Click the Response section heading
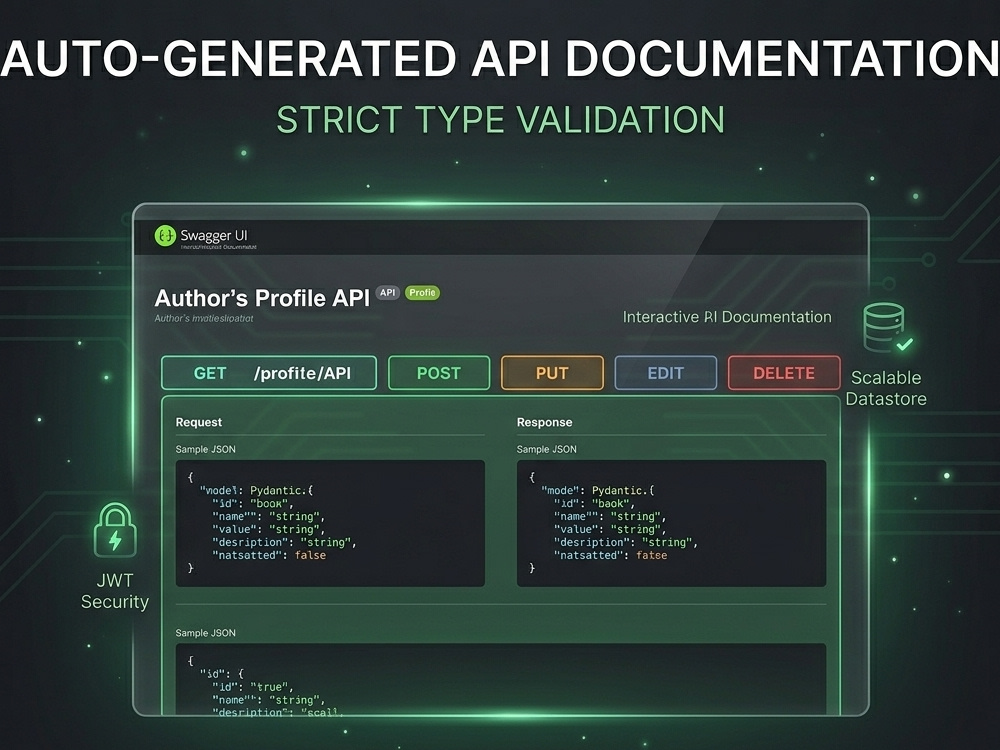Screen dimensions: 1000x750 [545, 422]
